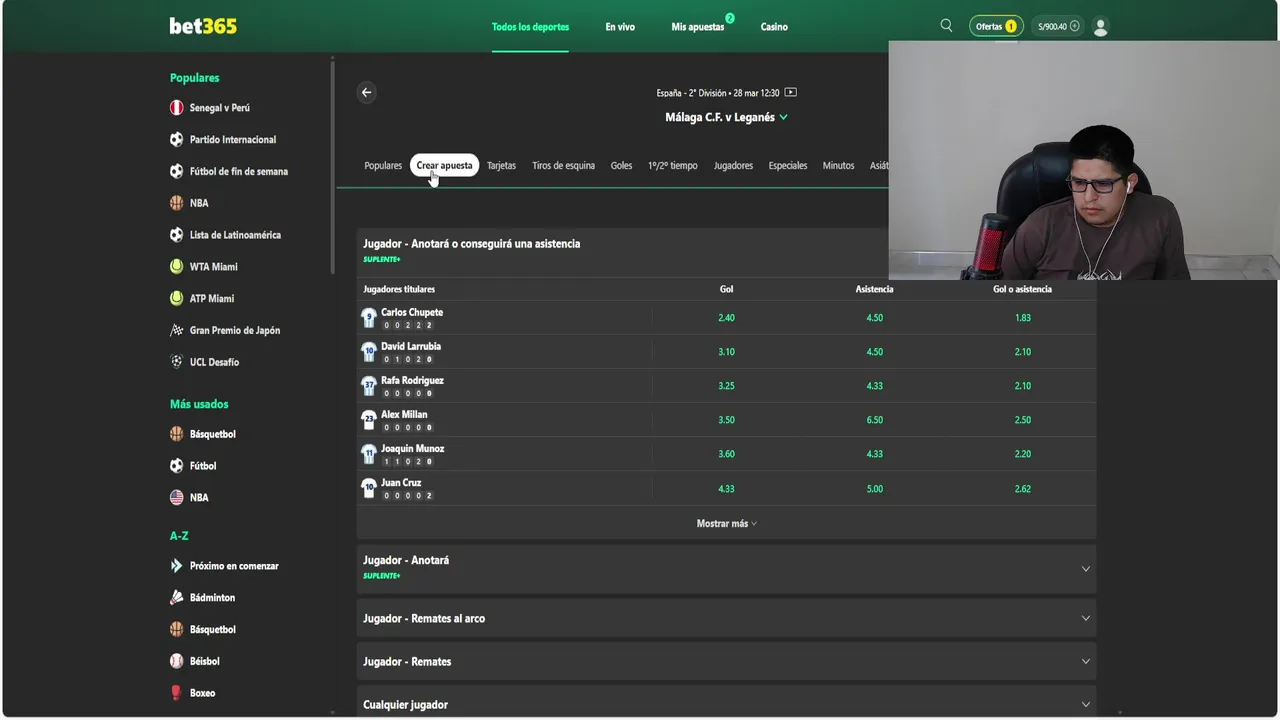
Task: Select Carlos Chupete Gol odds 2.40
Action: pyautogui.click(x=727, y=318)
